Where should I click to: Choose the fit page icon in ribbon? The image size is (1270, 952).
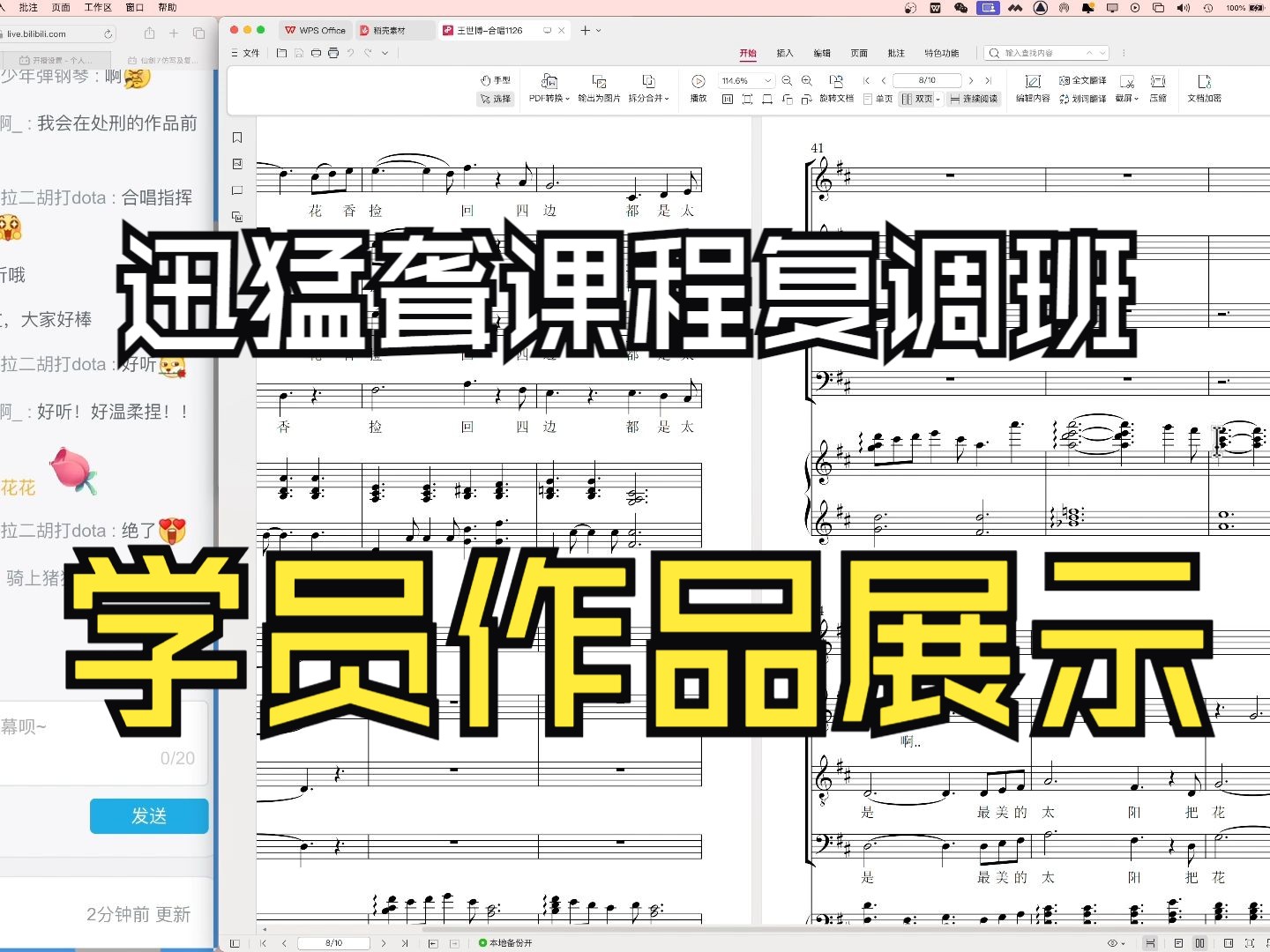(747, 100)
